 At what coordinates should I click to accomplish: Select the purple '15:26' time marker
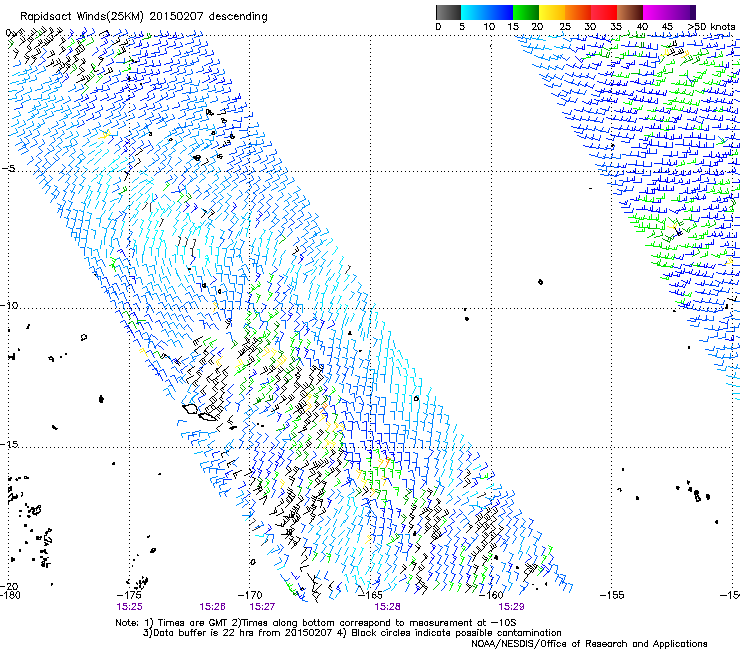[212, 607]
